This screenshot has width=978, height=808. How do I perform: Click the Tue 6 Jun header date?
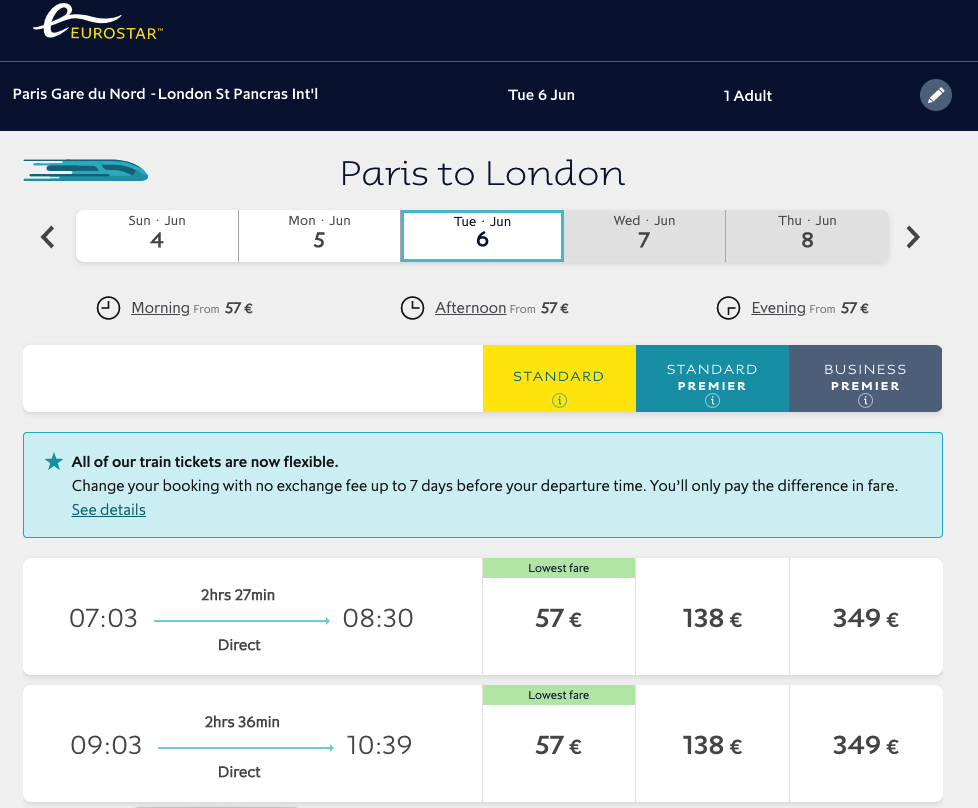[541, 95]
